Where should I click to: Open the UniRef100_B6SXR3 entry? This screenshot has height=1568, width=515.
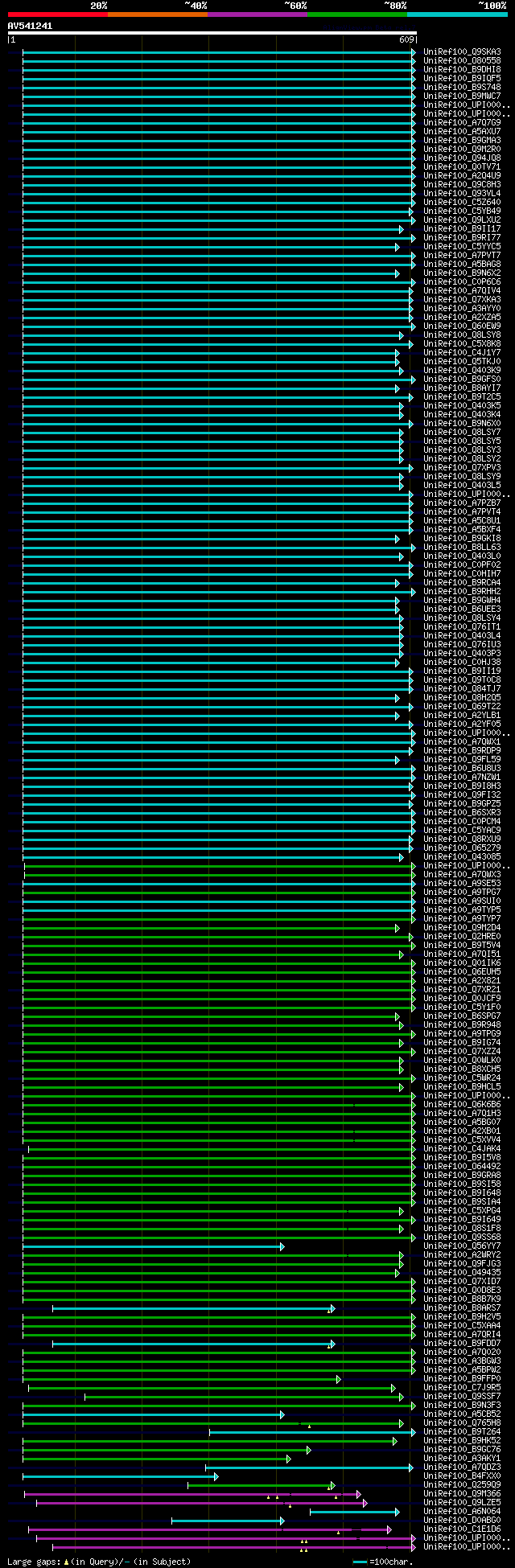(x=462, y=812)
